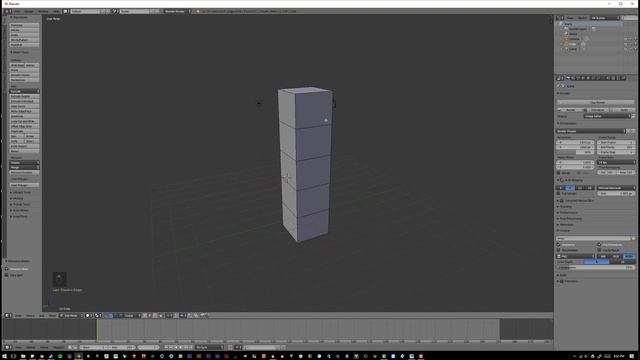Open the No Sync playback dropdown

click(209, 347)
